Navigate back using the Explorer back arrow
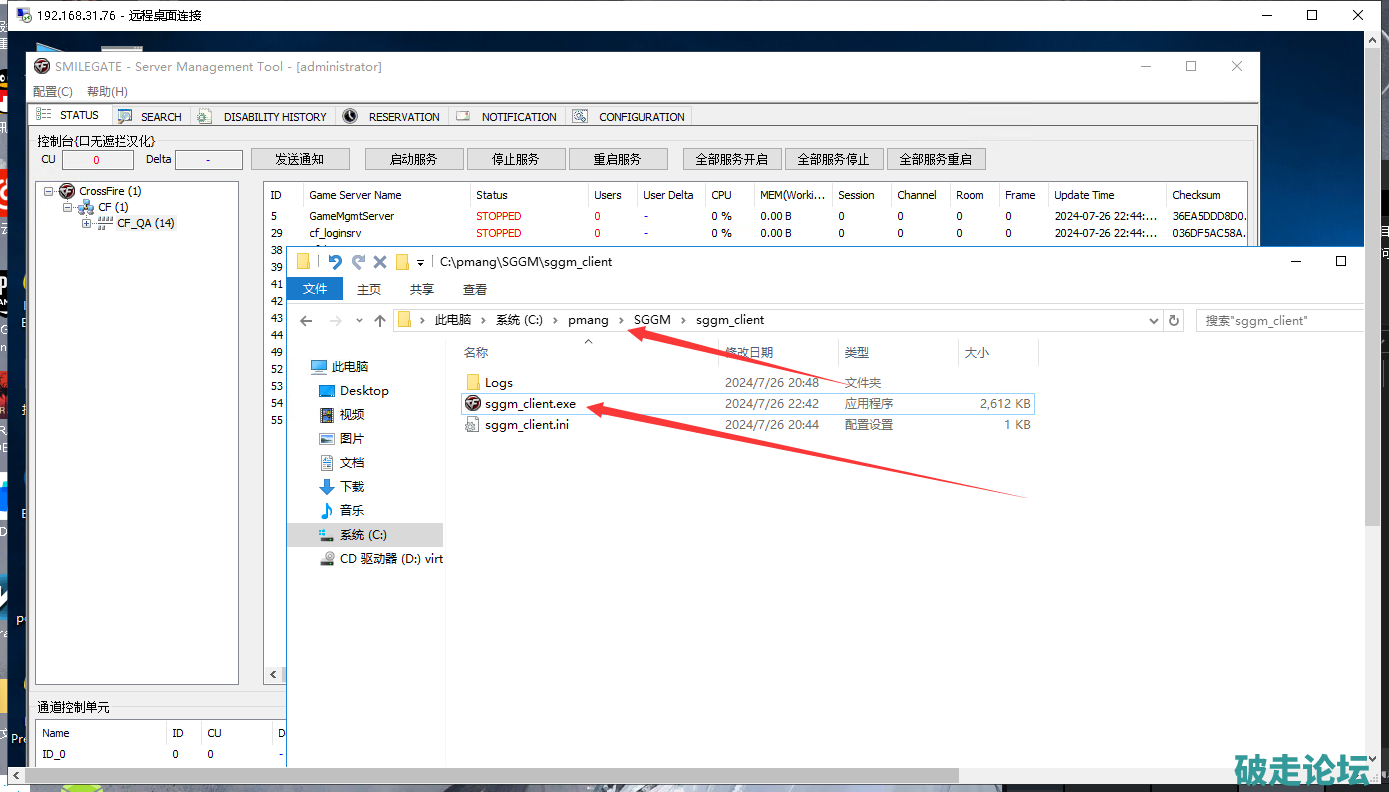 (307, 321)
